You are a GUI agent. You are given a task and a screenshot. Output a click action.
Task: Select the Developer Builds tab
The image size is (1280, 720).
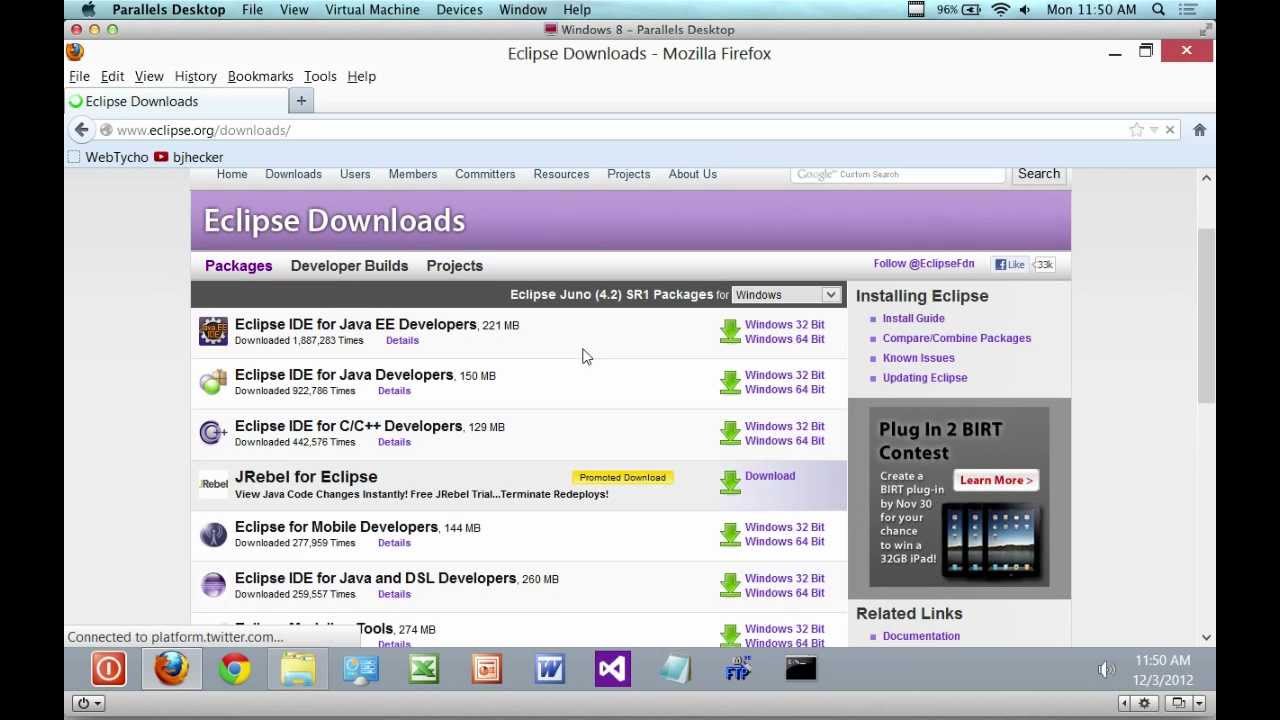click(349, 266)
